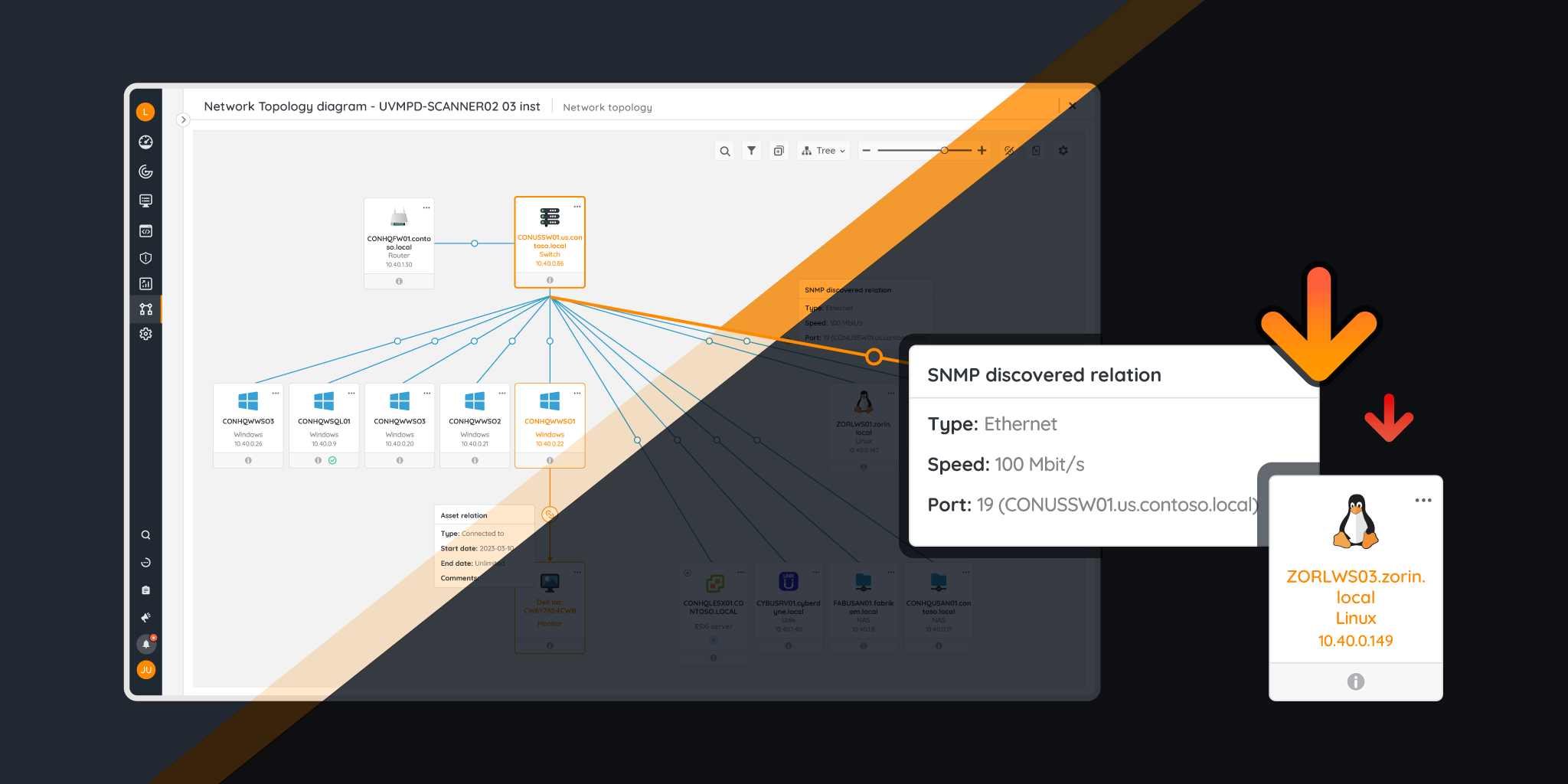Image resolution: width=1568 pixels, height=784 pixels.
Task: Click the filter funnel icon in toolbar
Action: [x=751, y=151]
